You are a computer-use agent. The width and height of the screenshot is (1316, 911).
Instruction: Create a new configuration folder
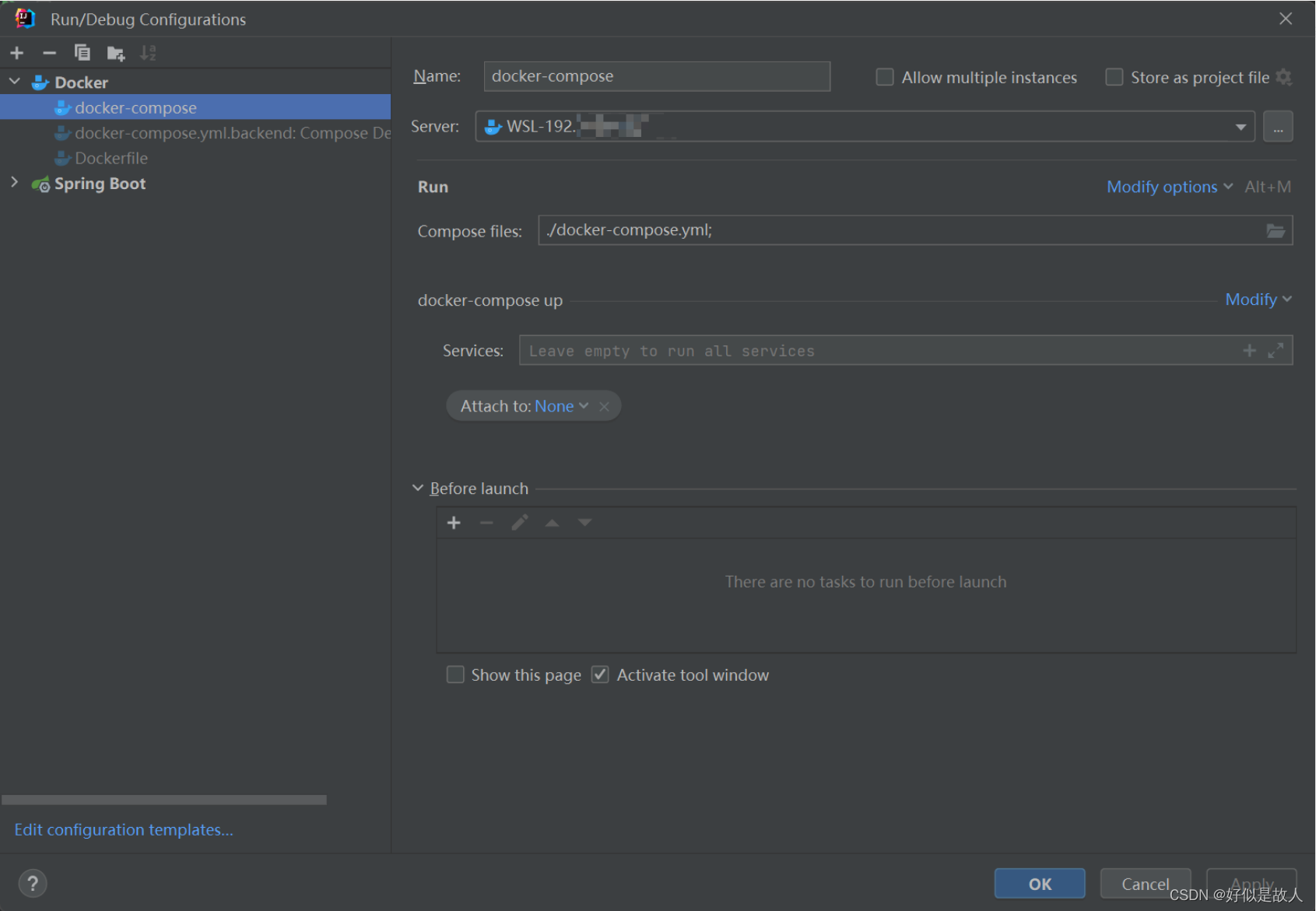pos(115,52)
